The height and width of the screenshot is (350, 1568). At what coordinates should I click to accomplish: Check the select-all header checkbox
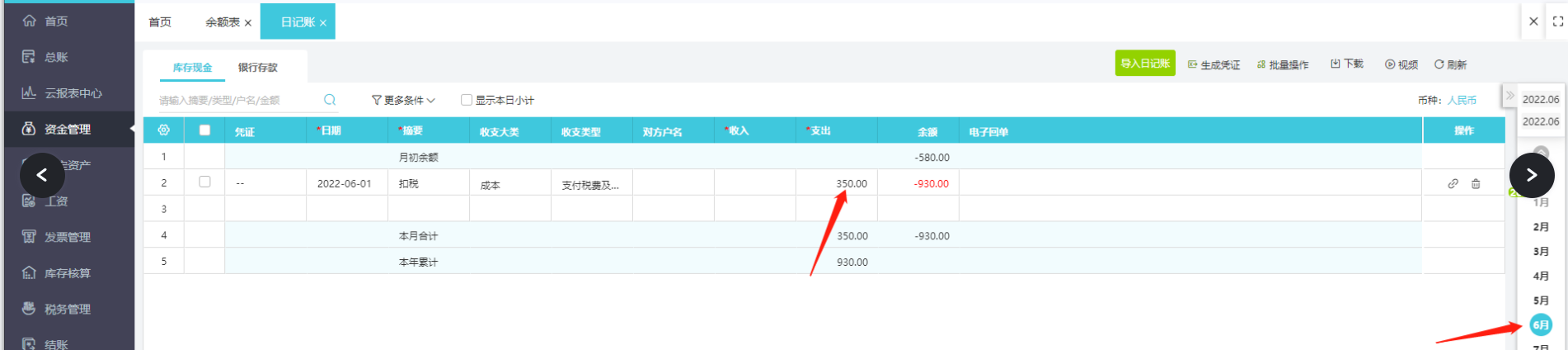[204, 130]
